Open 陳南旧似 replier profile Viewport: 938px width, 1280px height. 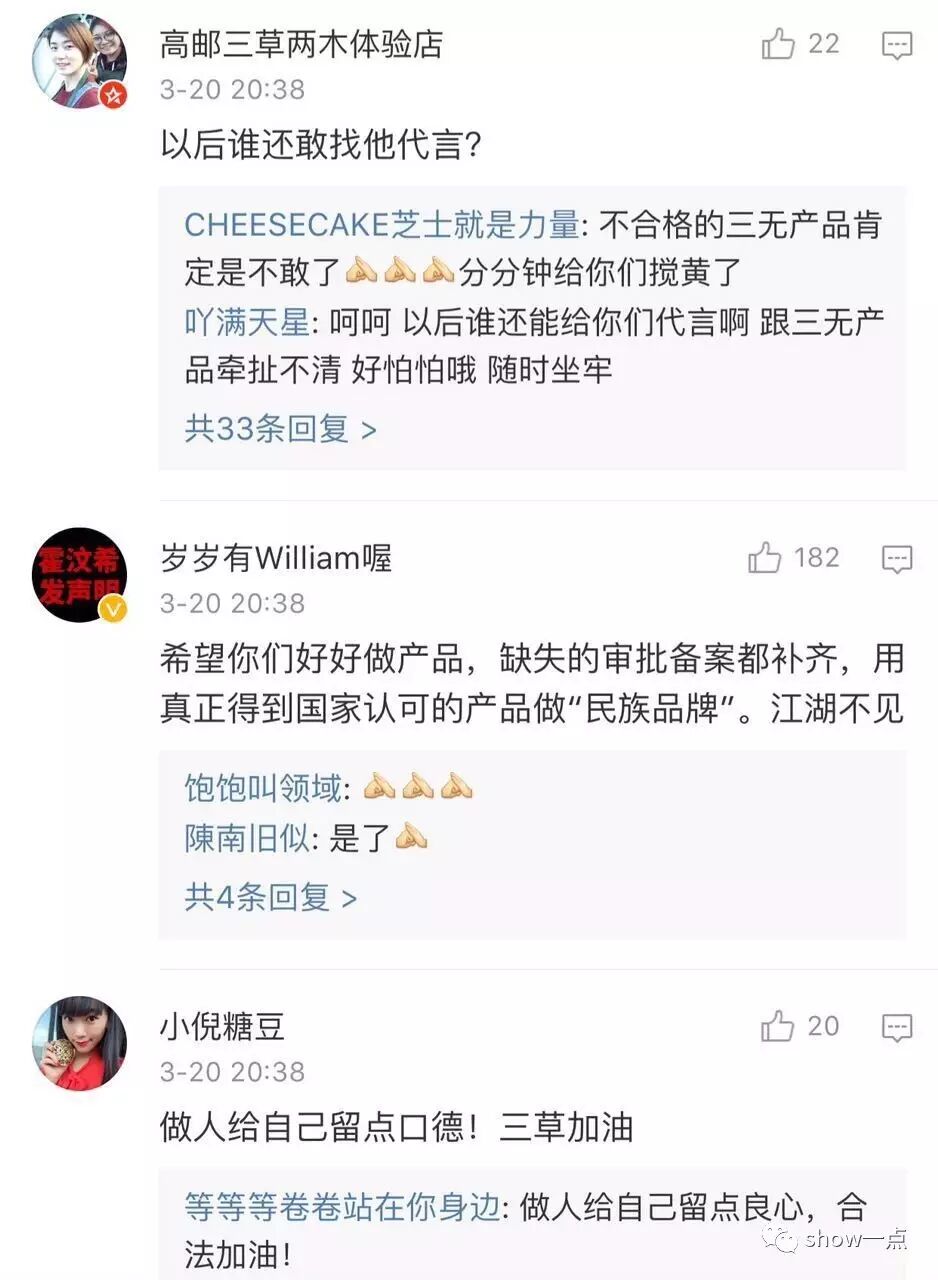pos(247,838)
